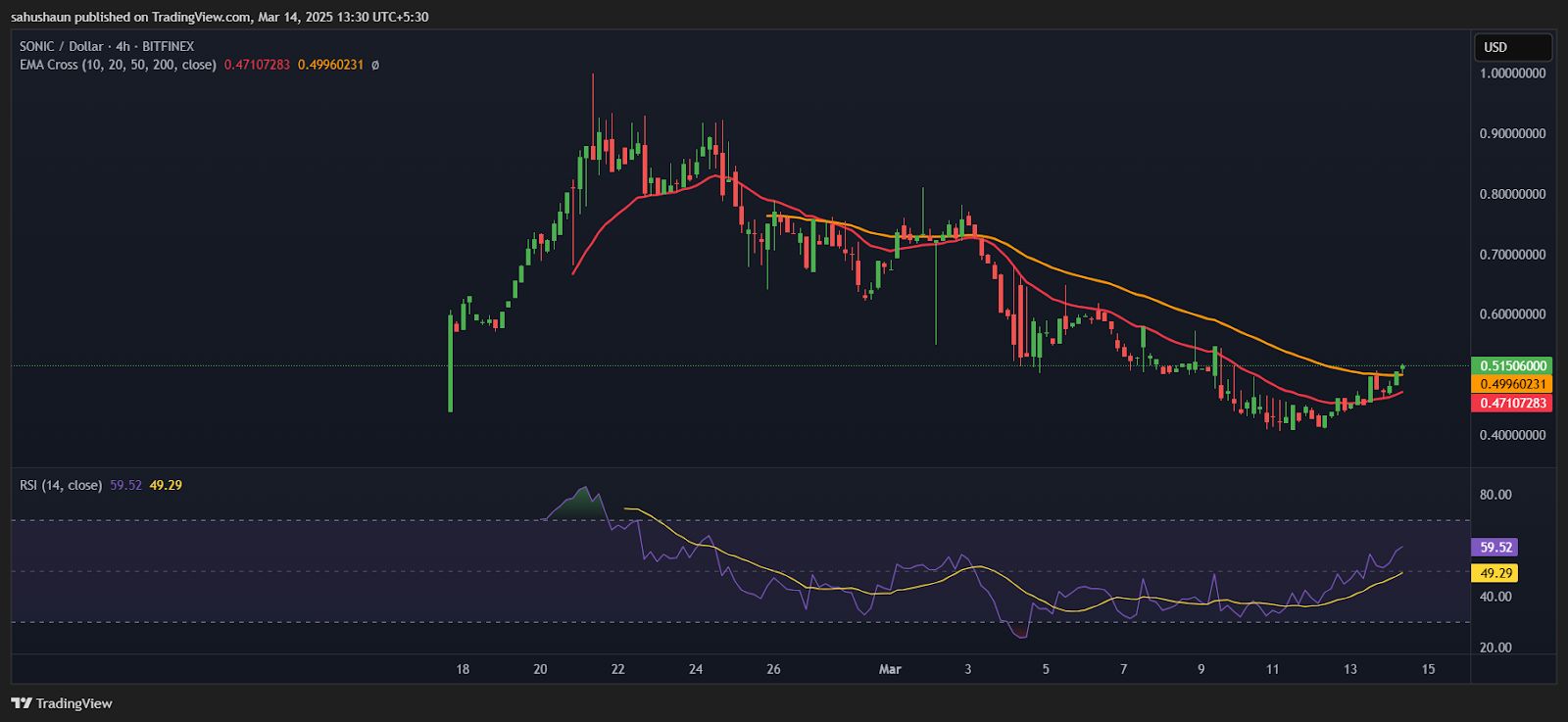This screenshot has width=1568, height=722.
Task: Select the RSI (14, close) indicator label
Action: (x=61, y=485)
